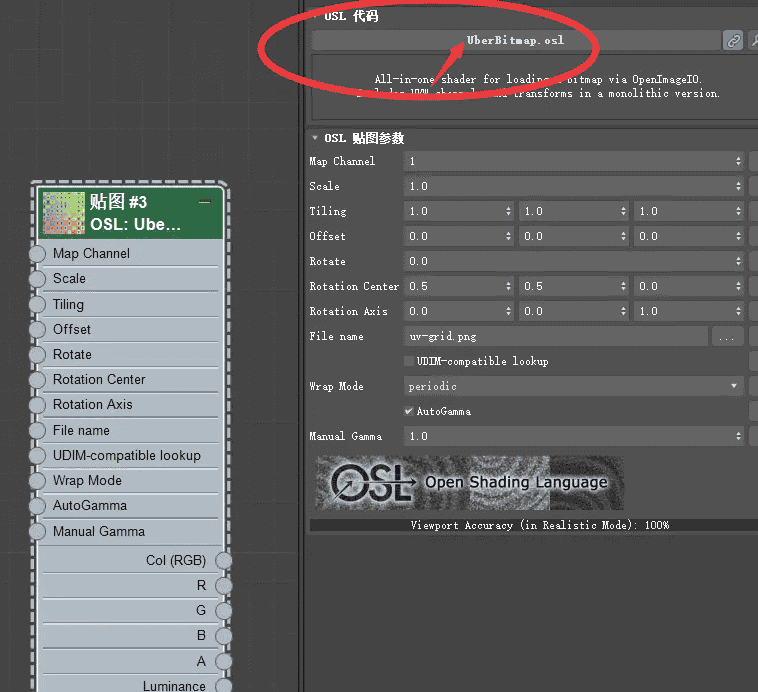Click the node's map thumbnail icon
The height and width of the screenshot is (692, 758).
click(x=63, y=213)
